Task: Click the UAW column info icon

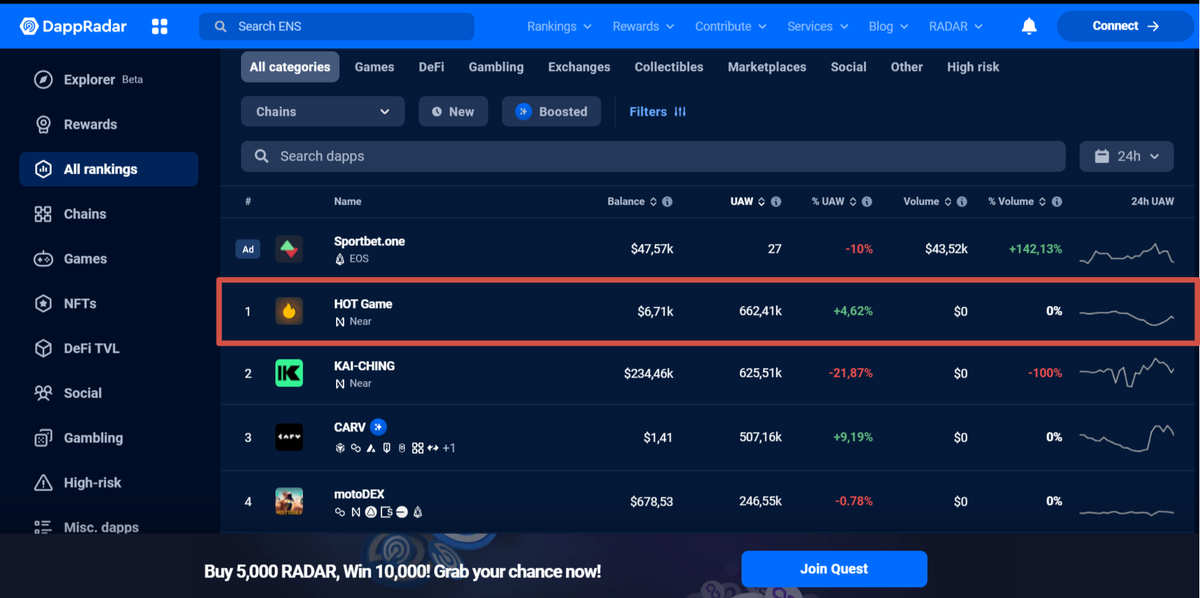Action: point(775,201)
